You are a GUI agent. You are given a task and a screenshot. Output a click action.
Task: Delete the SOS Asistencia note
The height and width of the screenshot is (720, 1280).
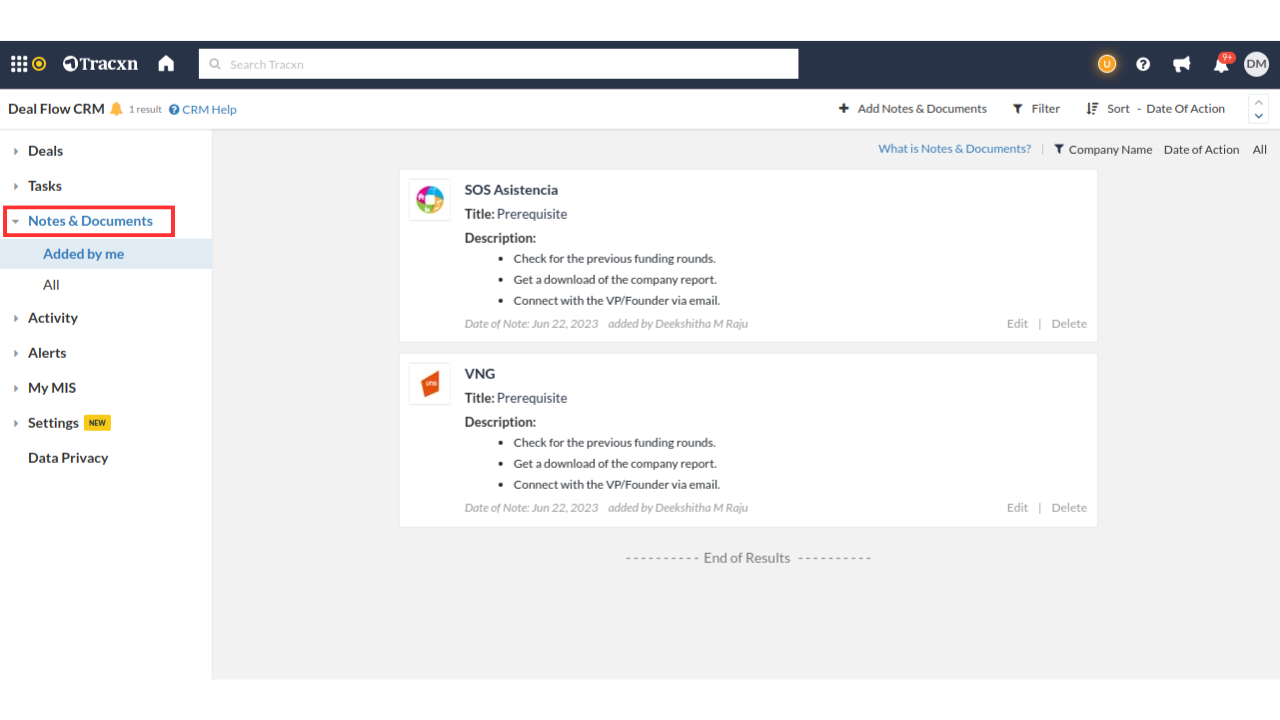click(1069, 324)
